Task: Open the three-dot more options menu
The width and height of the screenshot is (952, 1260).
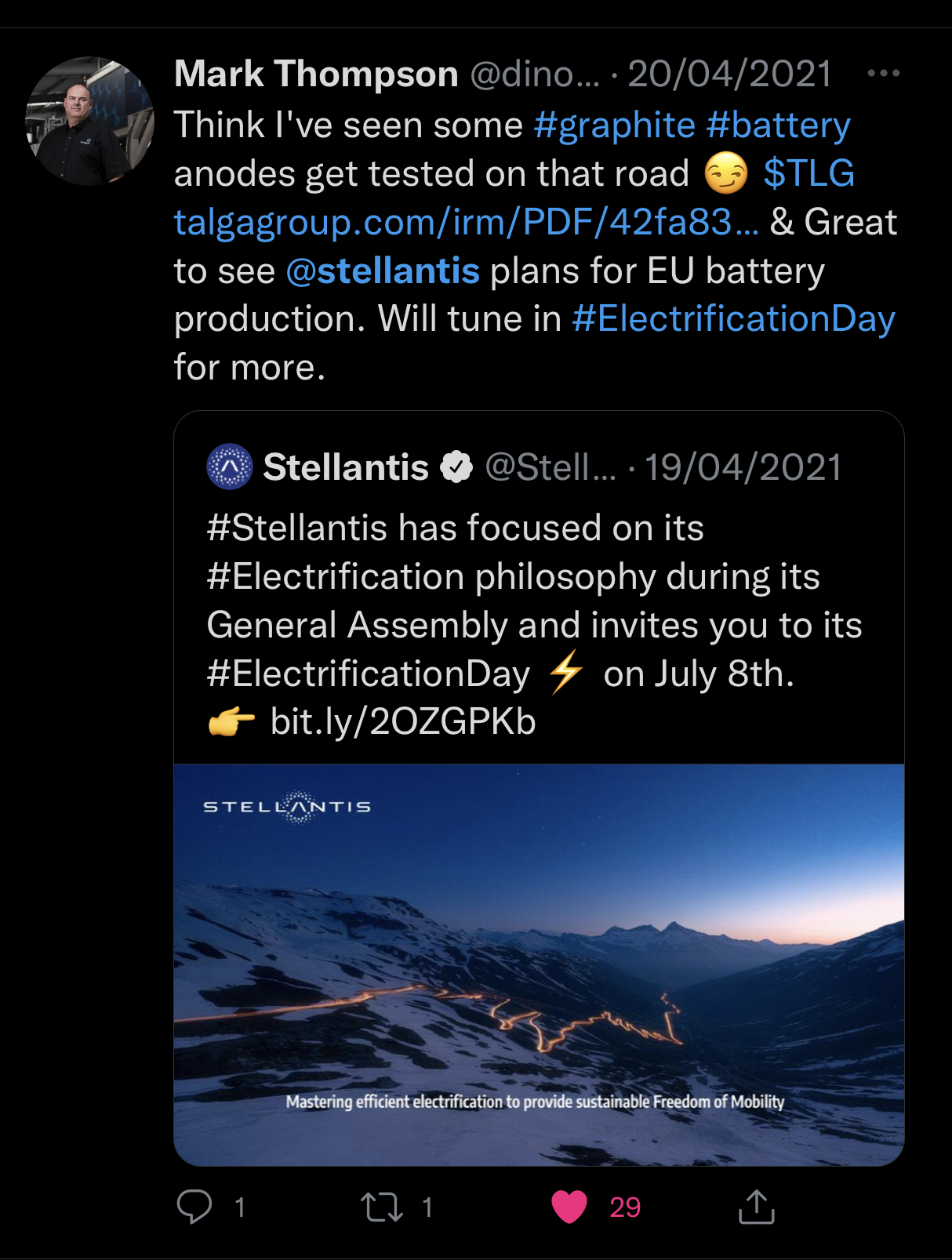Action: [x=883, y=74]
